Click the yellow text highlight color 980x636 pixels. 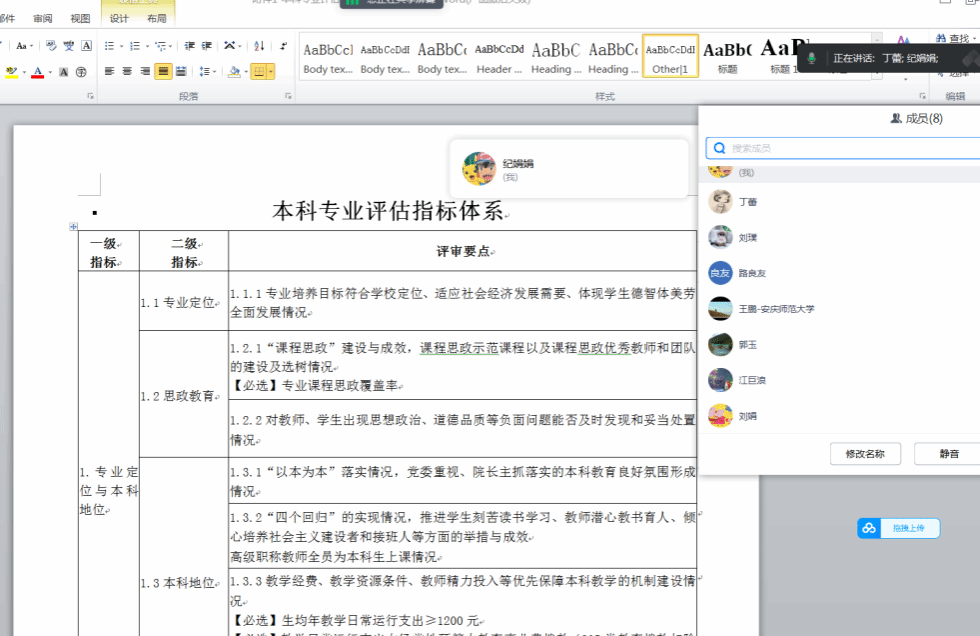(11, 72)
